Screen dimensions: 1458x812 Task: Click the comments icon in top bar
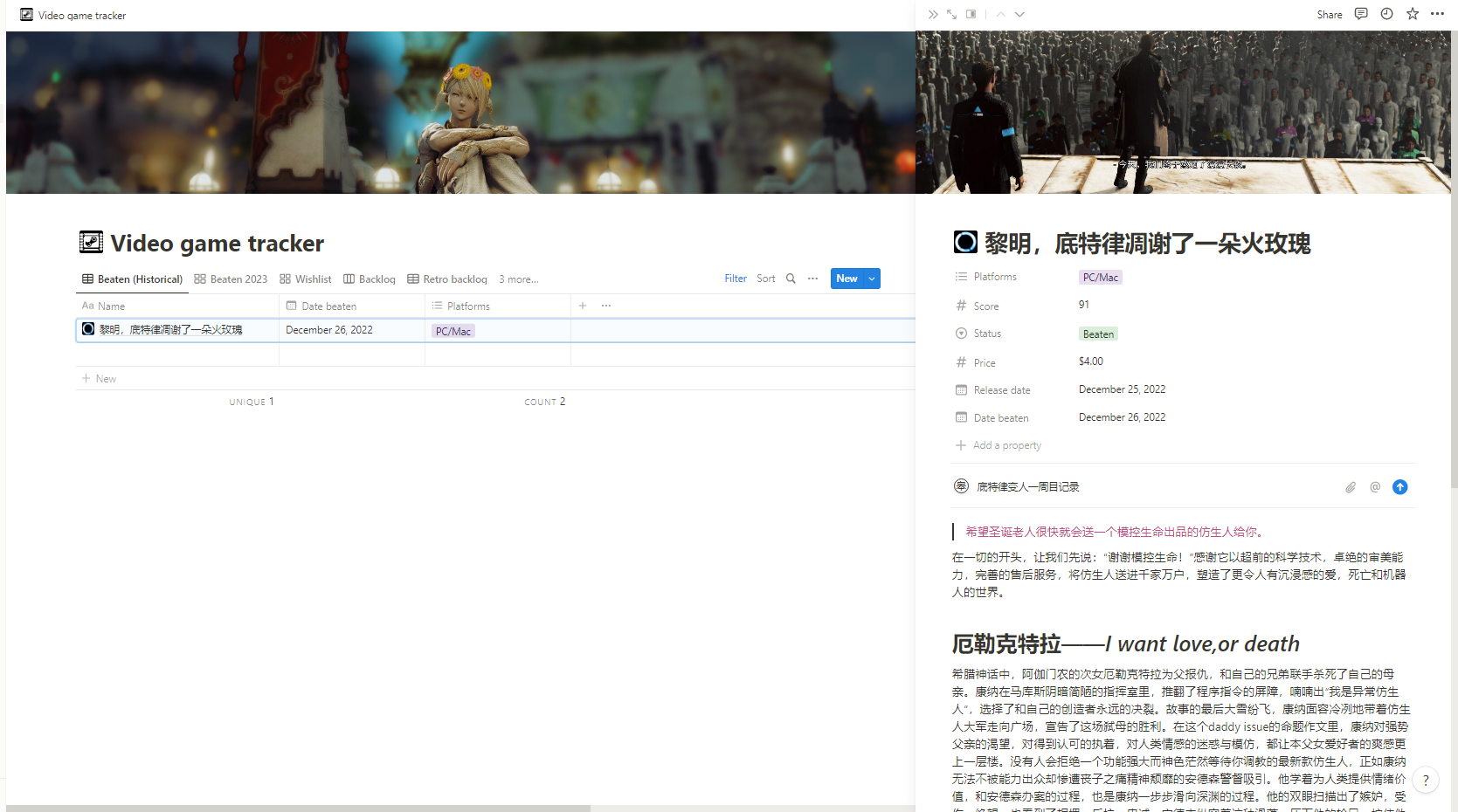click(1361, 14)
